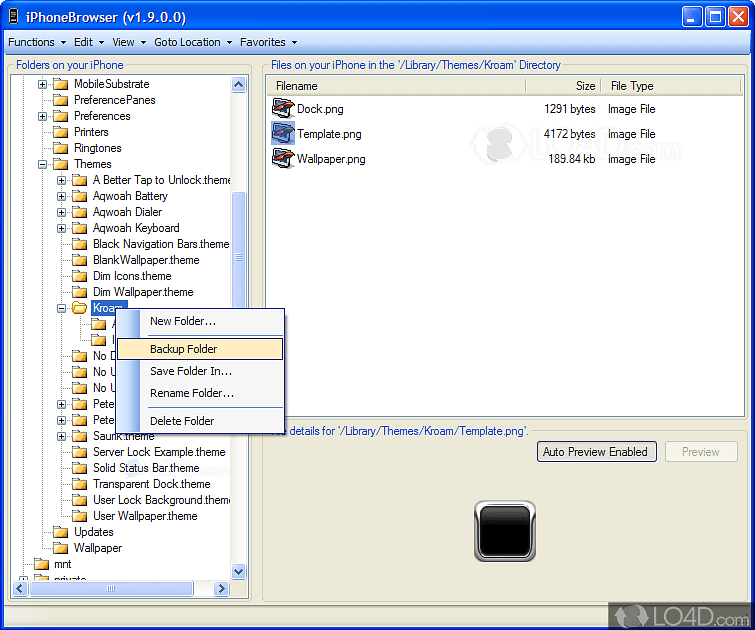The height and width of the screenshot is (630, 755).
Task: Select the BlankWallpaper.theme folder
Action: 146,260
